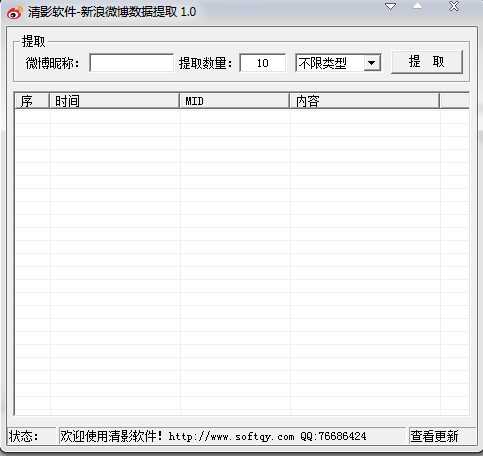This screenshot has width=483, height=456.
Task: Click the 提取数量 quantity field showing 10
Action: tap(263, 63)
